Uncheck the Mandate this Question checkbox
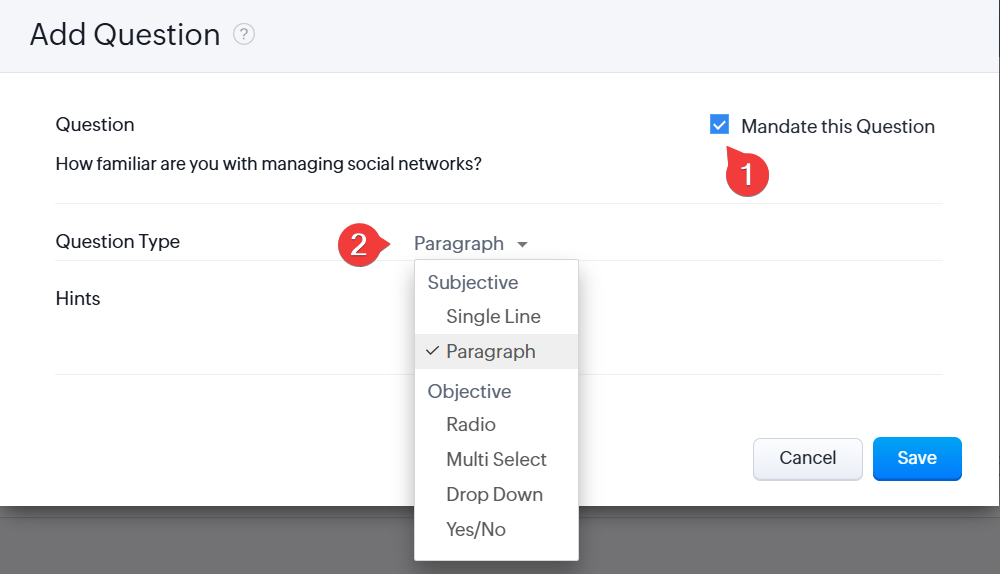Screen dimensions: 1000x574 (x=719, y=125)
